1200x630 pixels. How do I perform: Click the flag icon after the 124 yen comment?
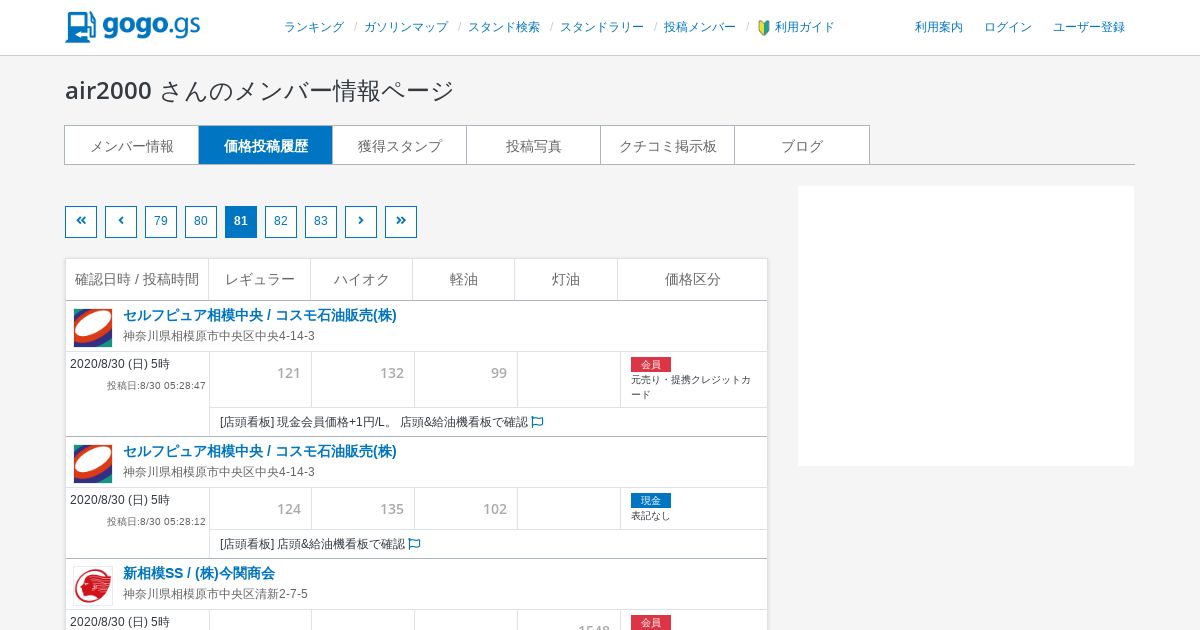[x=414, y=544]
